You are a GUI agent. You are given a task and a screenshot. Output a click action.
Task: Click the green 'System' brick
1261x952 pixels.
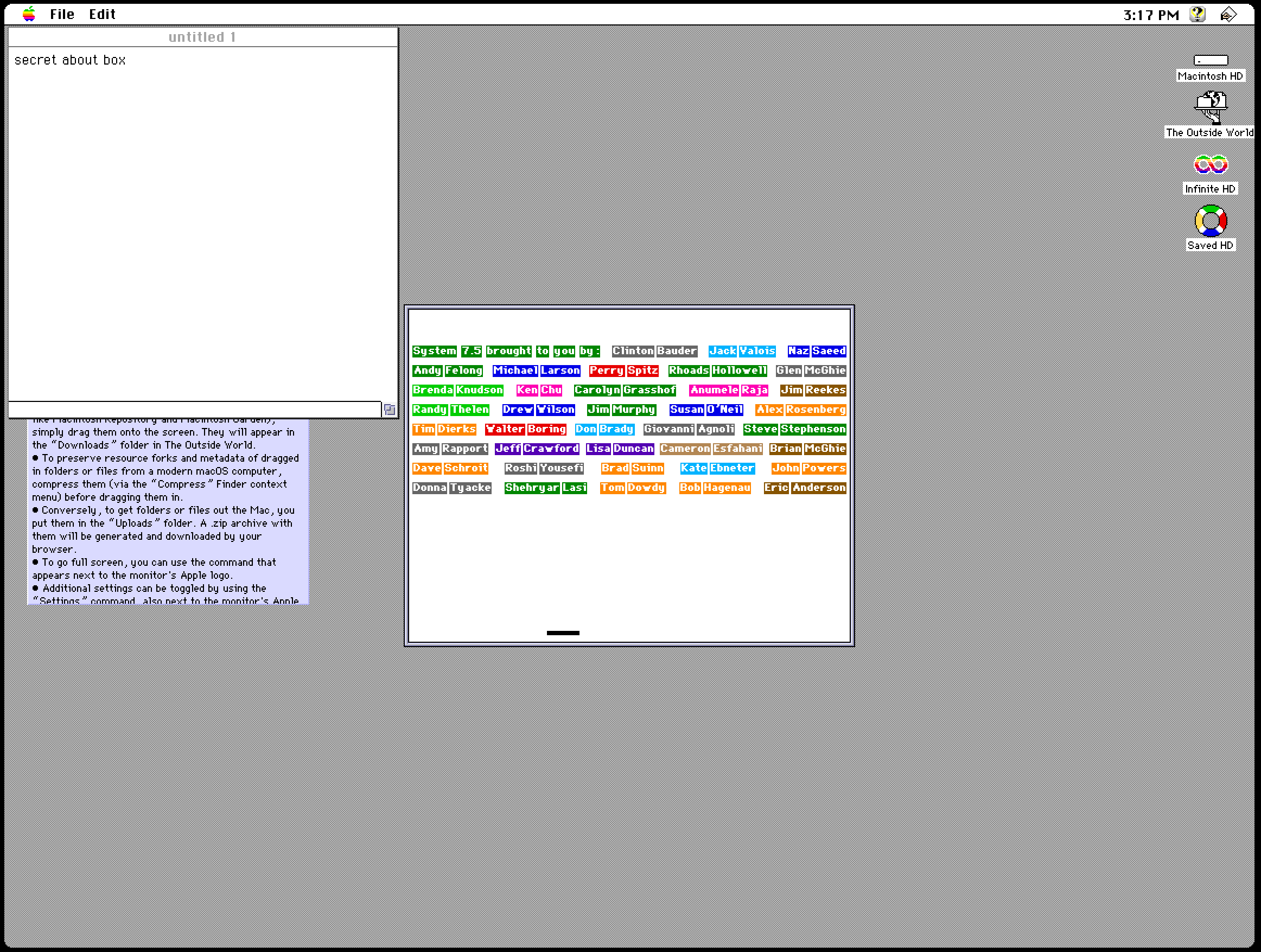(435, 351)
